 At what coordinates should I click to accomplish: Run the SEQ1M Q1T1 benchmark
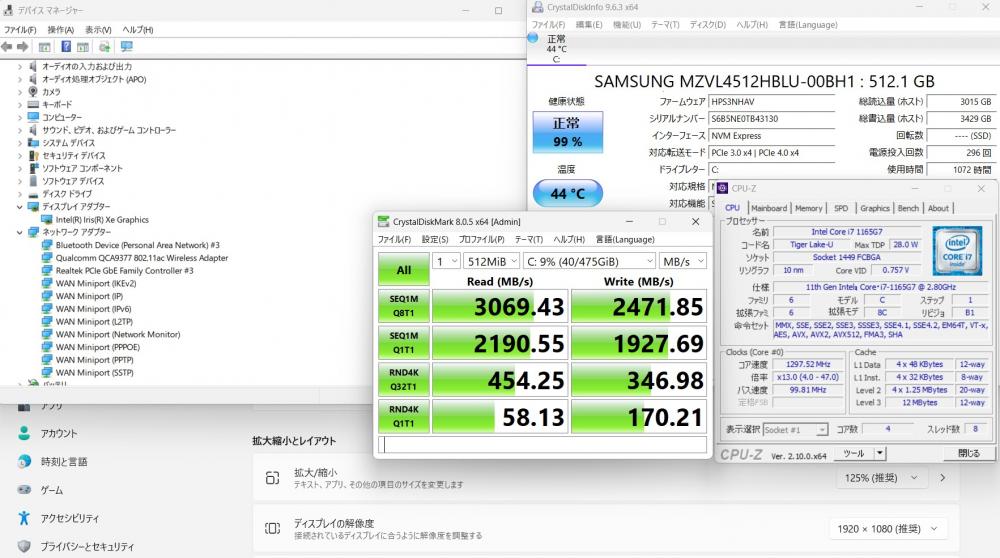[x=404, y=343]
